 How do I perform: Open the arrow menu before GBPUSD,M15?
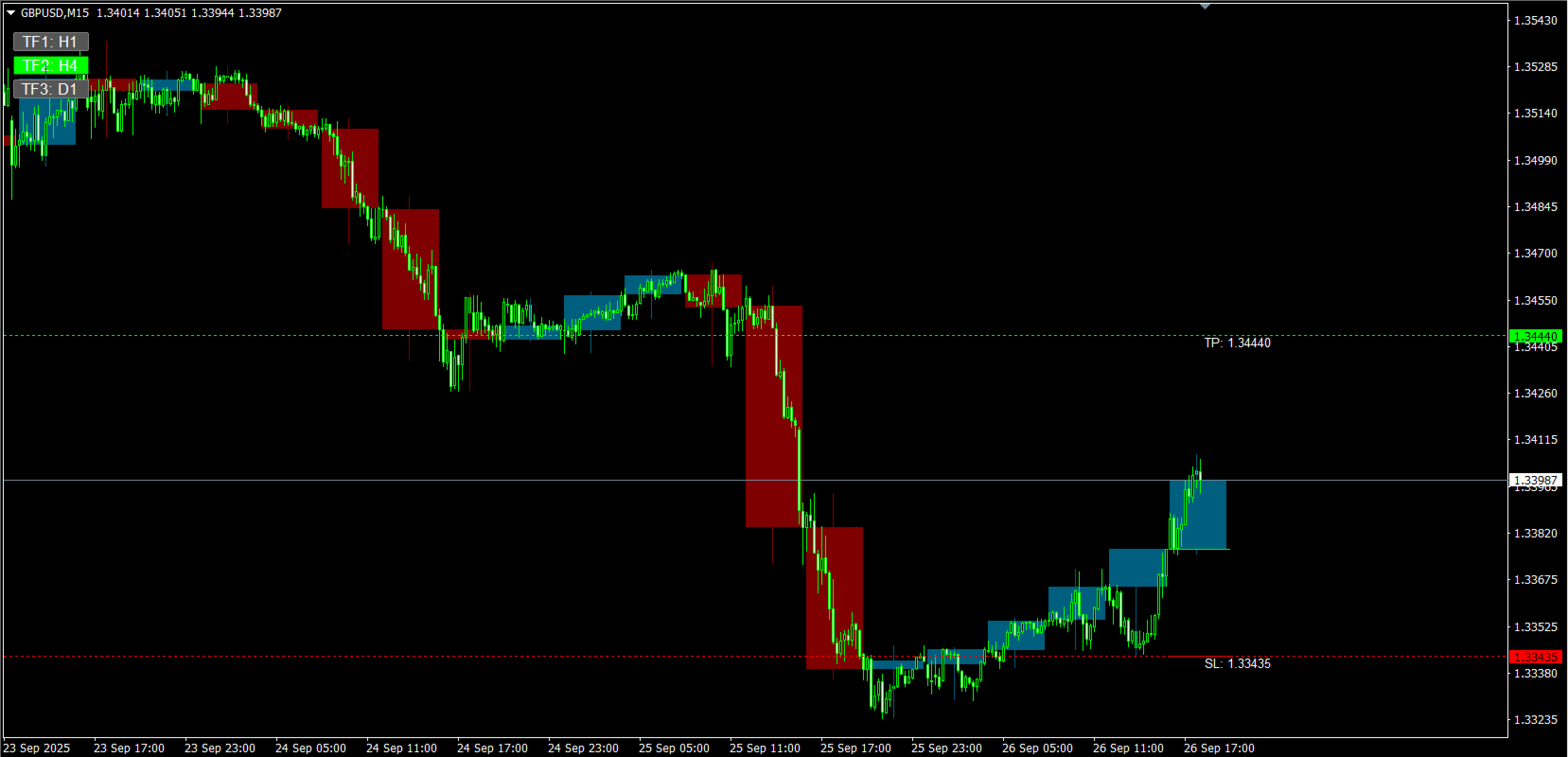10,13
